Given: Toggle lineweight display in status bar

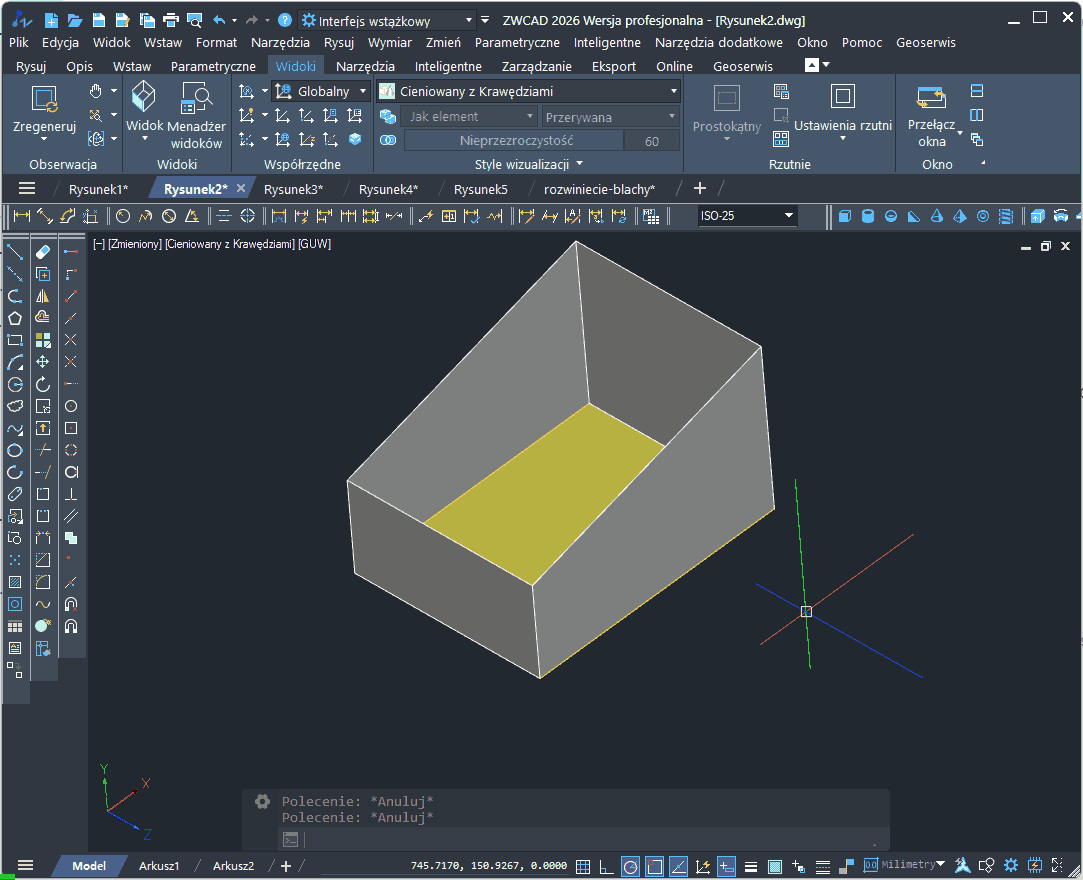Looking at the screenshot, I should pos(751,866).
